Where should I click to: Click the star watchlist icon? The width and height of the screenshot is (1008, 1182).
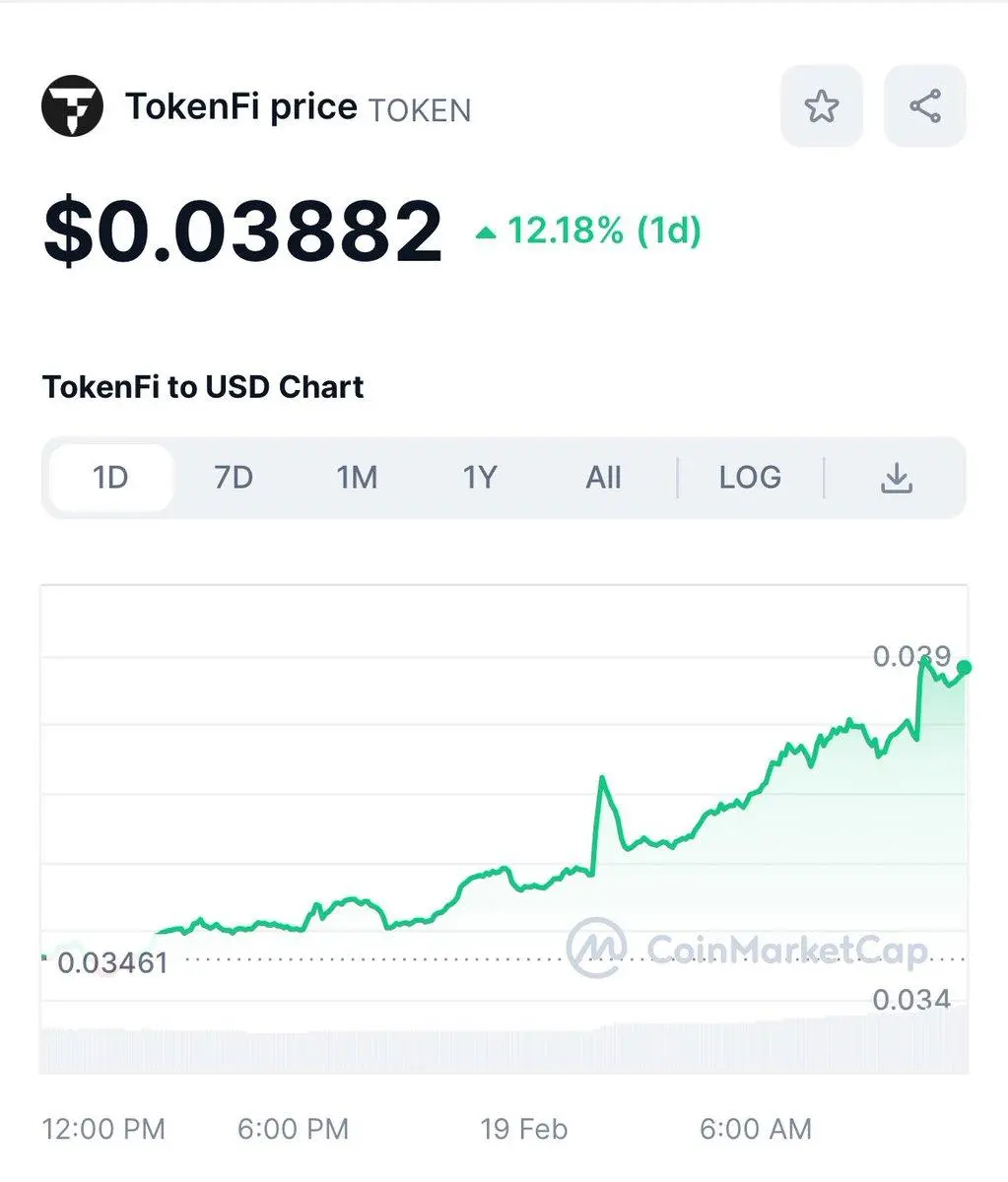(x=821, y=105)
